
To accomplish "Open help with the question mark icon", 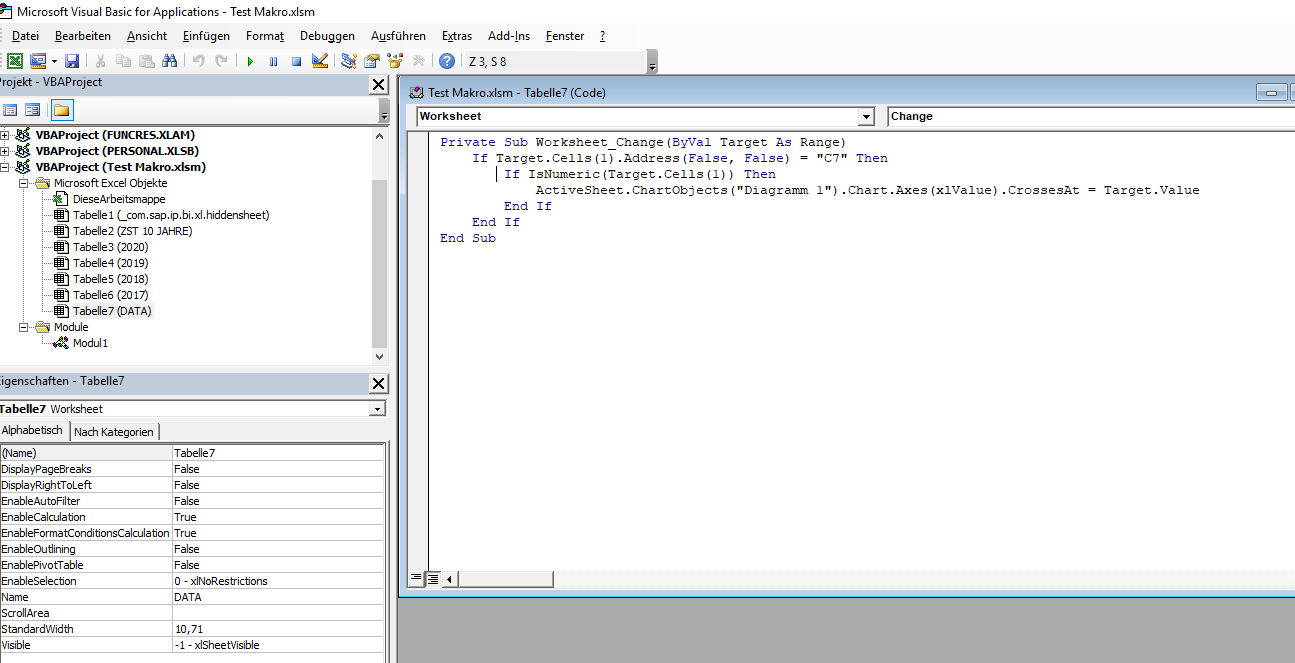I will (446, 61).
